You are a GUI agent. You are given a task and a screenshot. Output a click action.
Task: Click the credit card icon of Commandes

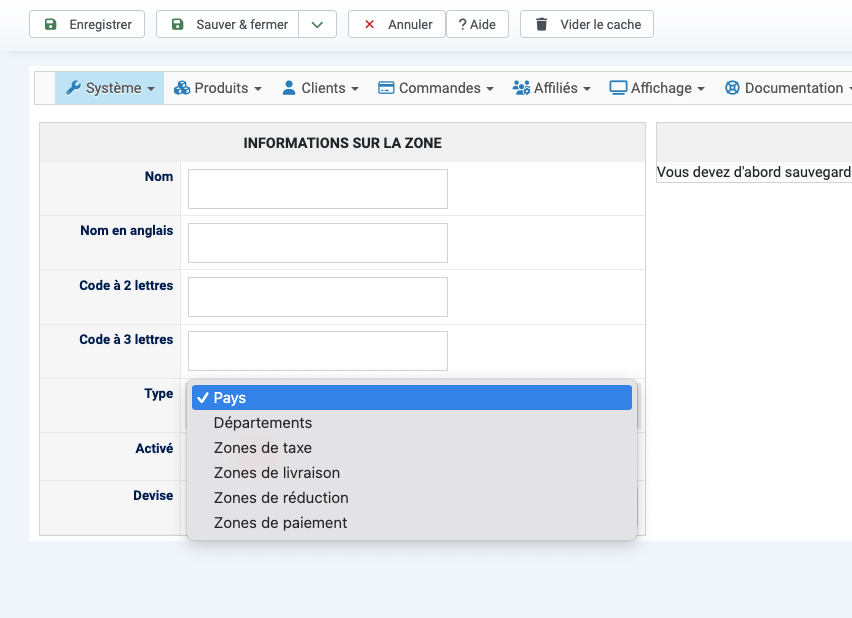click(386, 88)
